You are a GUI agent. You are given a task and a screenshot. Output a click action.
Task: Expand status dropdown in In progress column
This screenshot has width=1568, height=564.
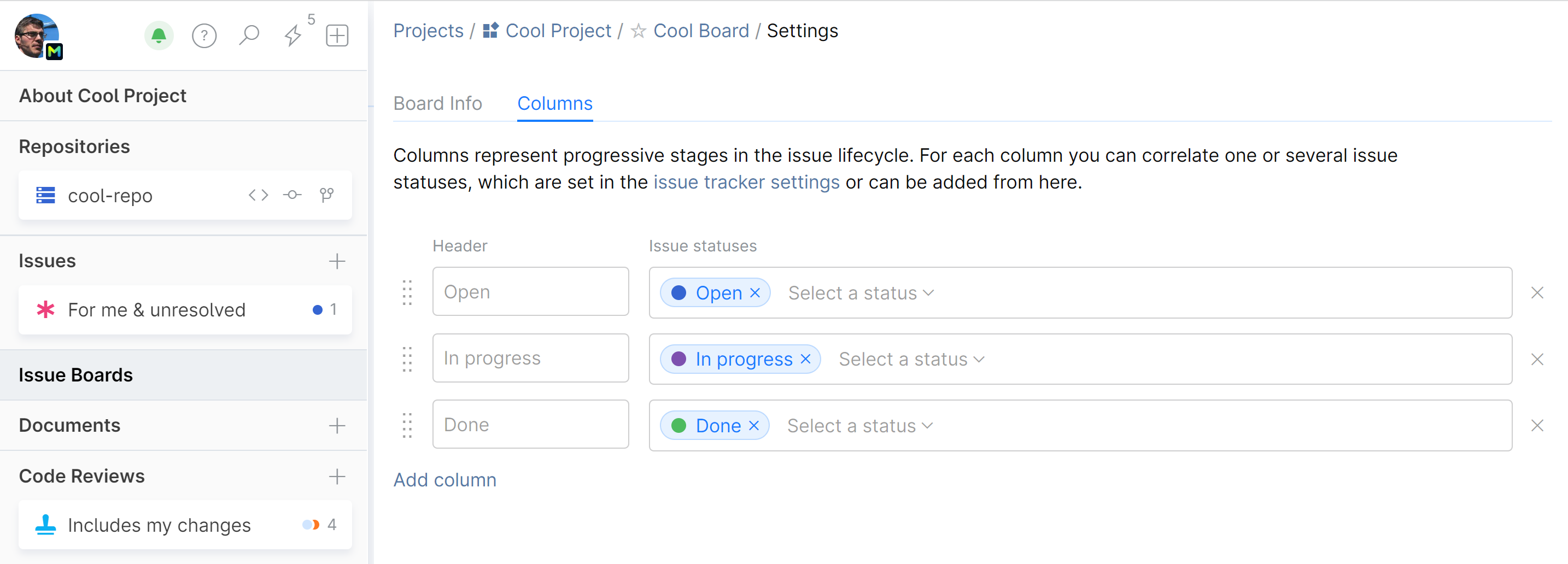click(x=911, y=359)
